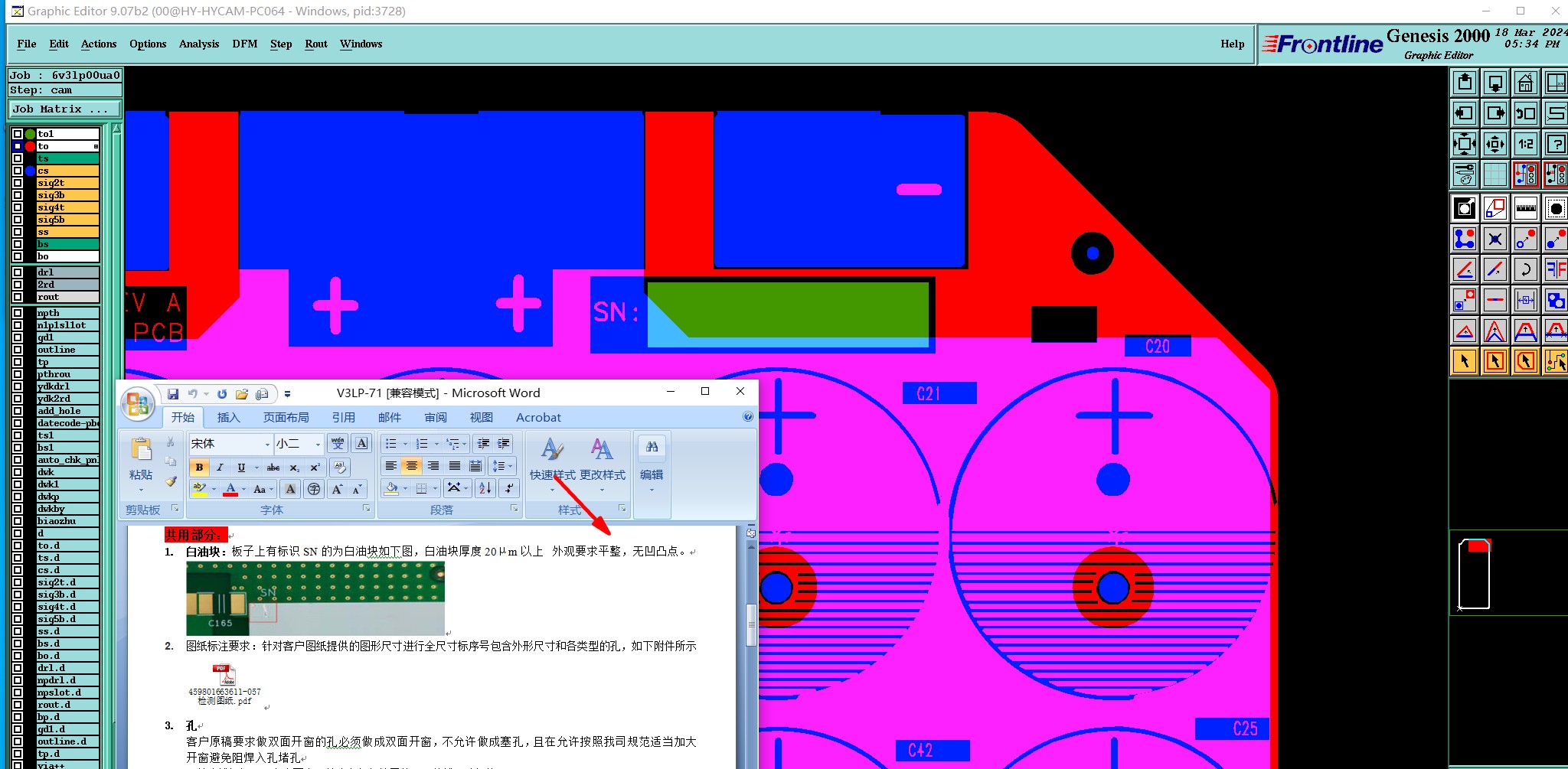Switch to 插入 tab in Word

[229, 418]
